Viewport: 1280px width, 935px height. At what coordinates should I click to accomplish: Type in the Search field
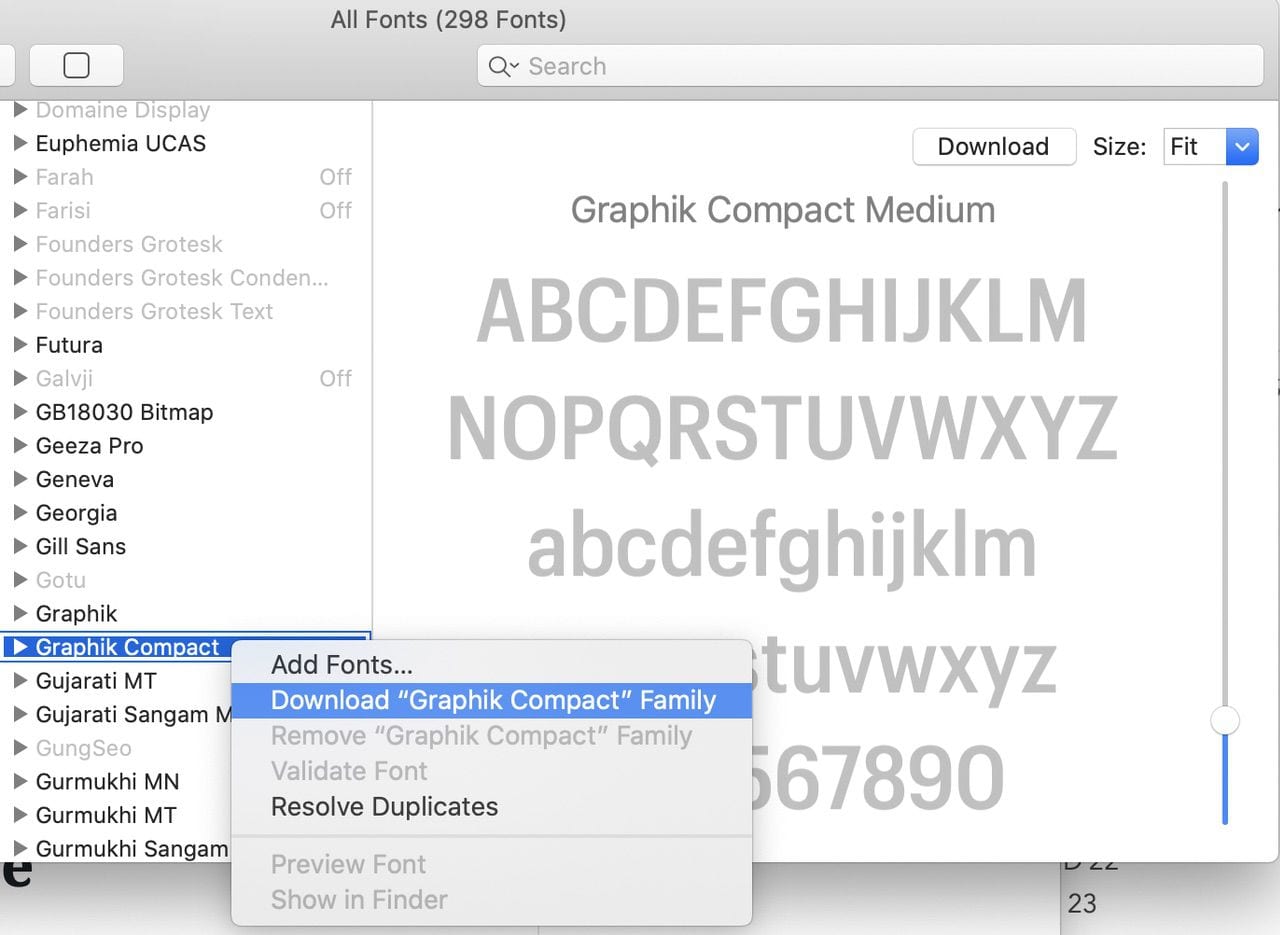pyautogui.click(x=880, y=67)
